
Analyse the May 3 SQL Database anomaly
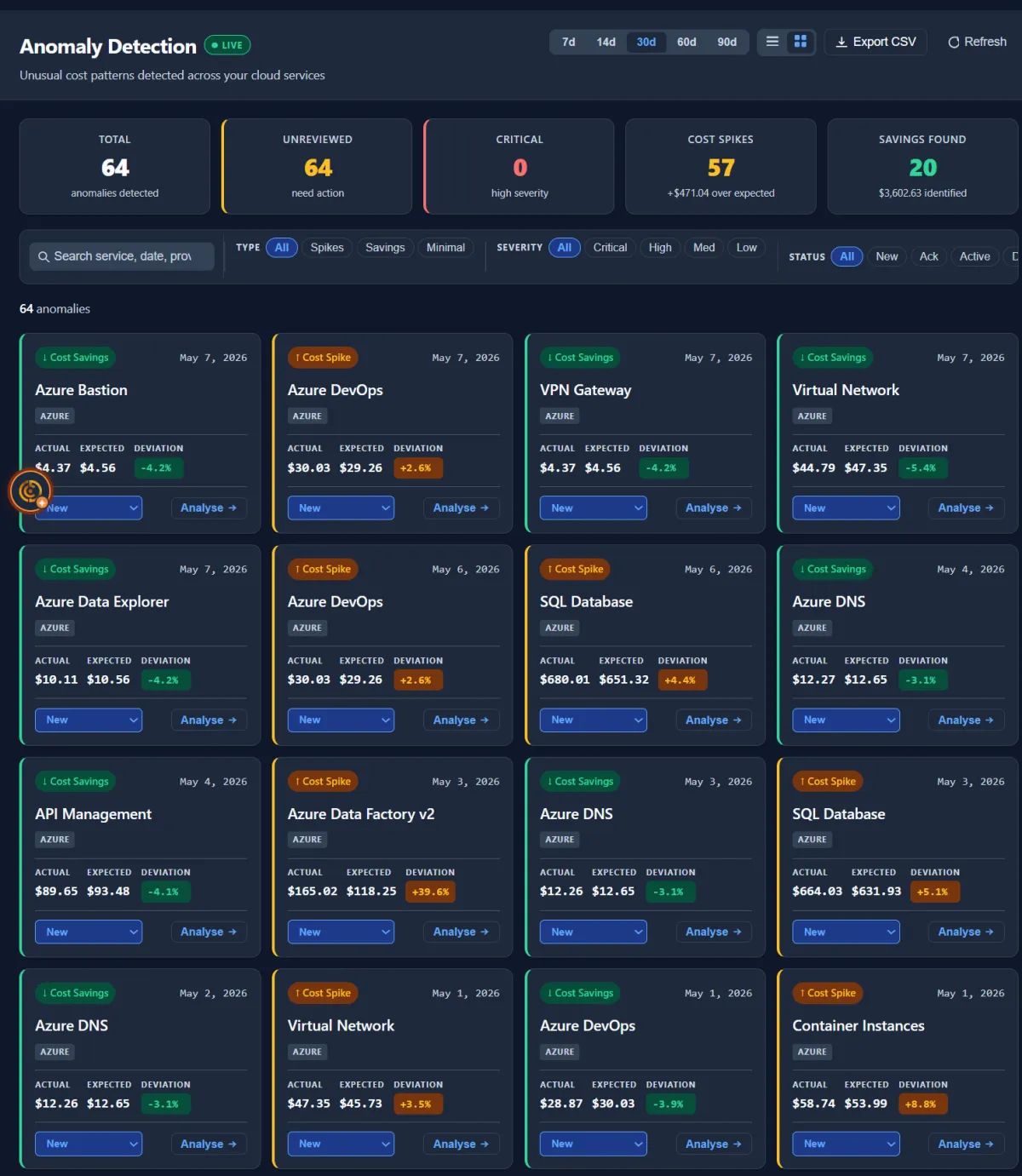pos(966,932)
